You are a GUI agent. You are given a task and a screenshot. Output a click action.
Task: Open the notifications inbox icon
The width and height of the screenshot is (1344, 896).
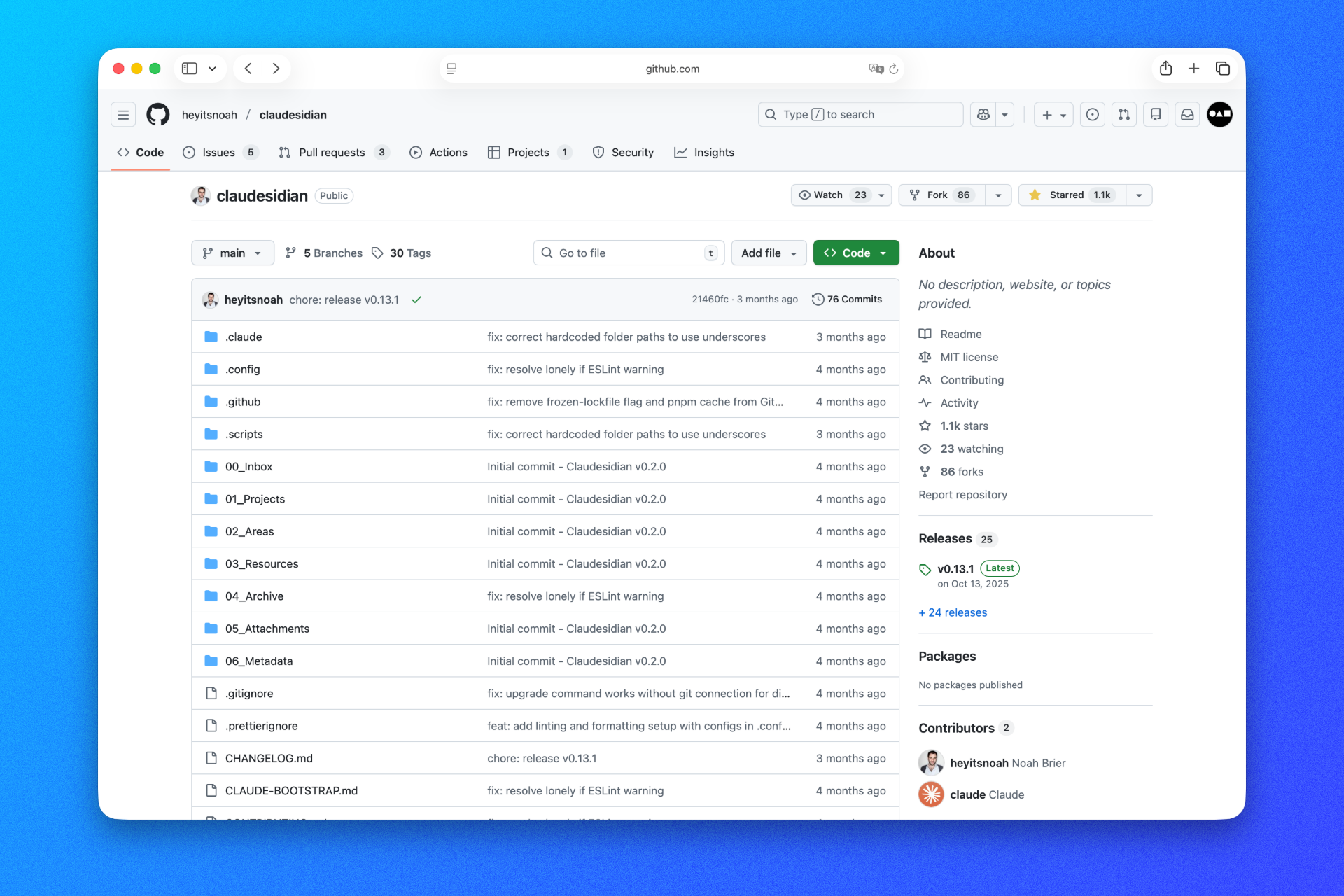1187,114
